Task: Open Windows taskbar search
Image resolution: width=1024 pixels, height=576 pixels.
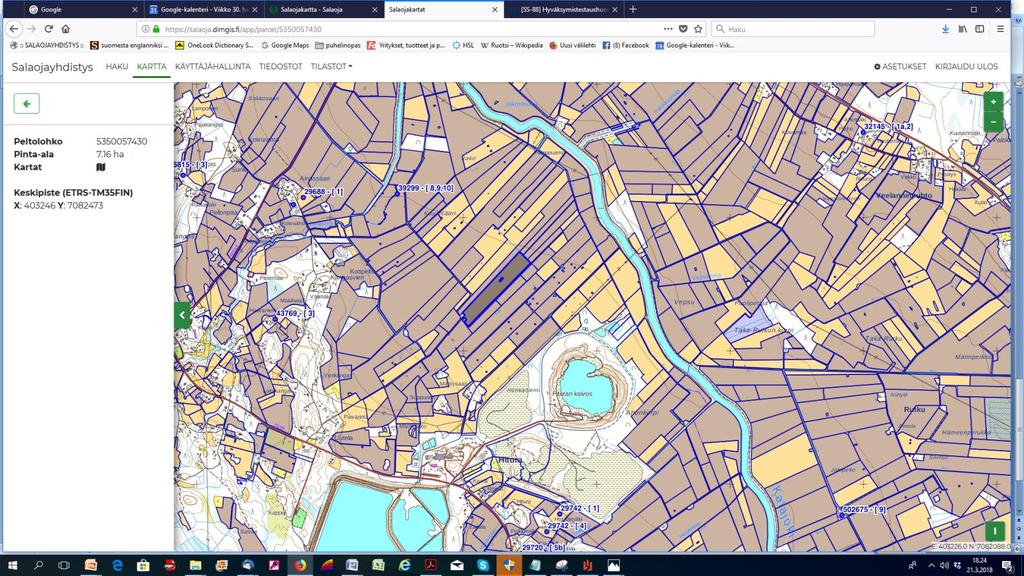Action: coord(38,565)
